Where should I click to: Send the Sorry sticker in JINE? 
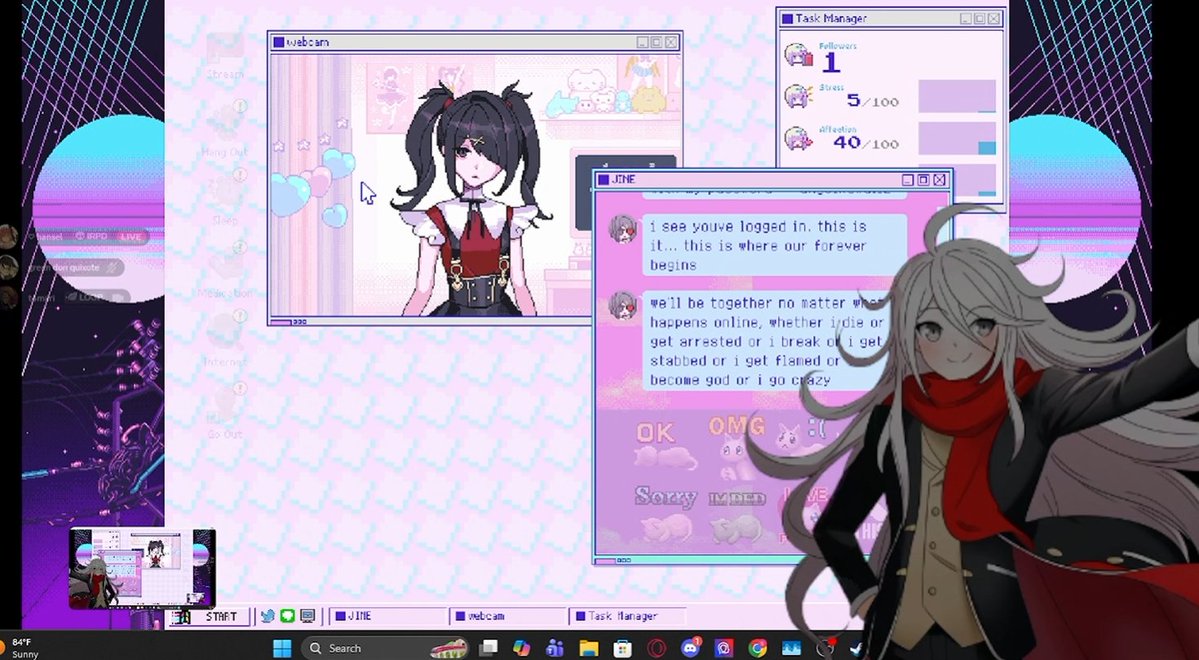pyautogui.click(x=665, y=514)
